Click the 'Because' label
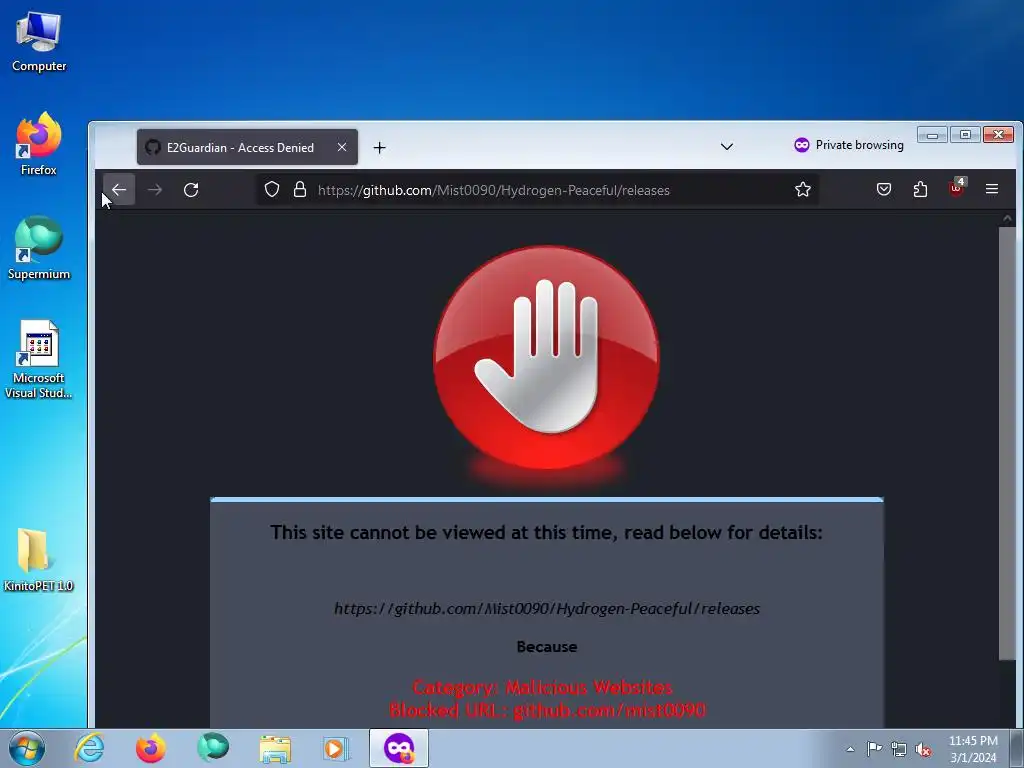The width and height of the screenshot is (1024, 768). pos(547,647)
